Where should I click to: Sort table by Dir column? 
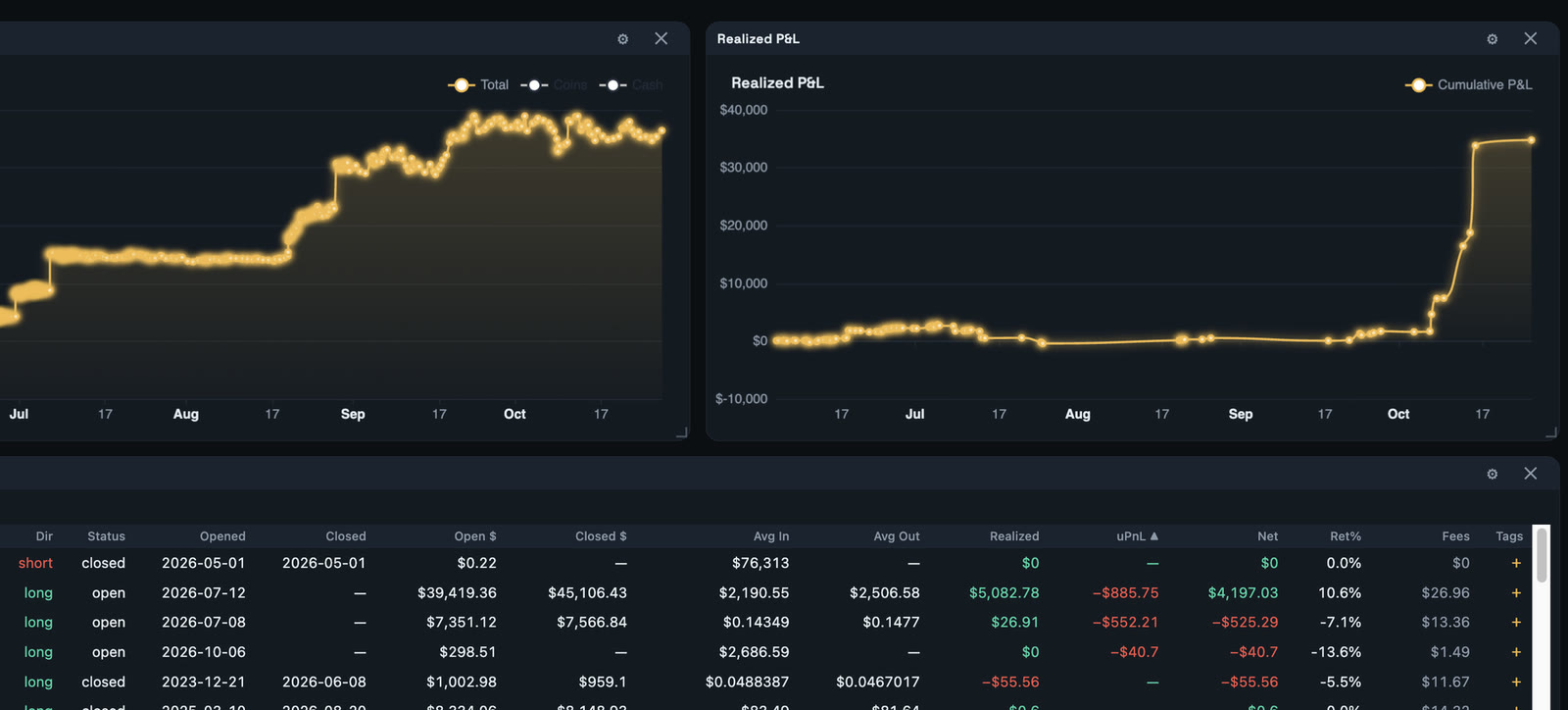(x=44, y=536)
